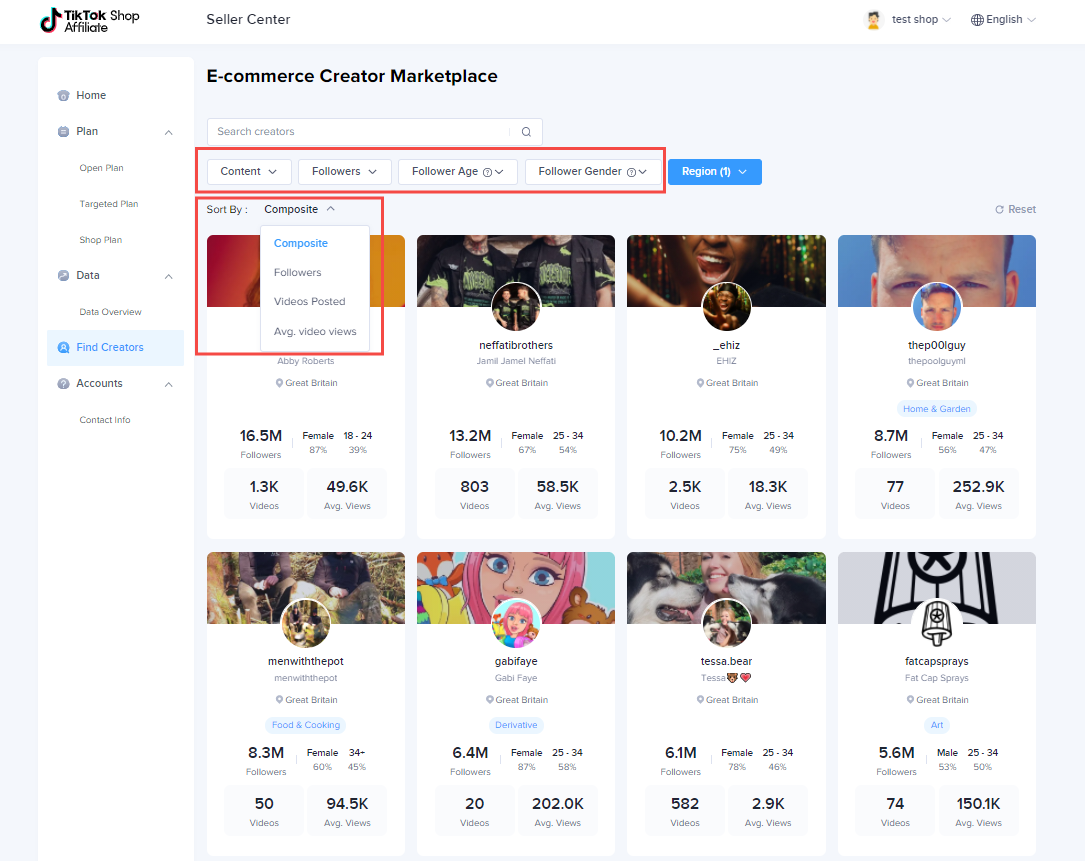Click location pin icon on neffatibrothers card
Viewport: 1085px width, 861px height.
[x=489, y=383]
